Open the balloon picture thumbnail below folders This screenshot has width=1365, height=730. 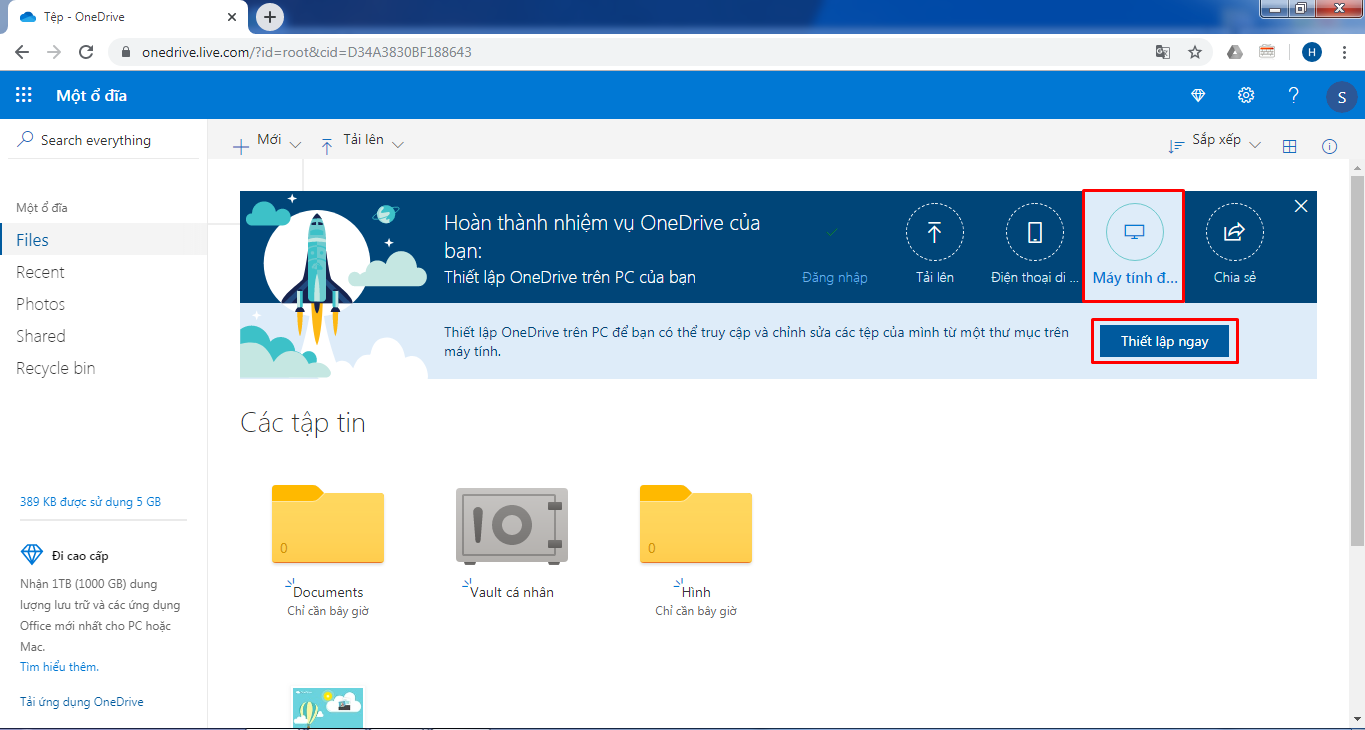328,708
